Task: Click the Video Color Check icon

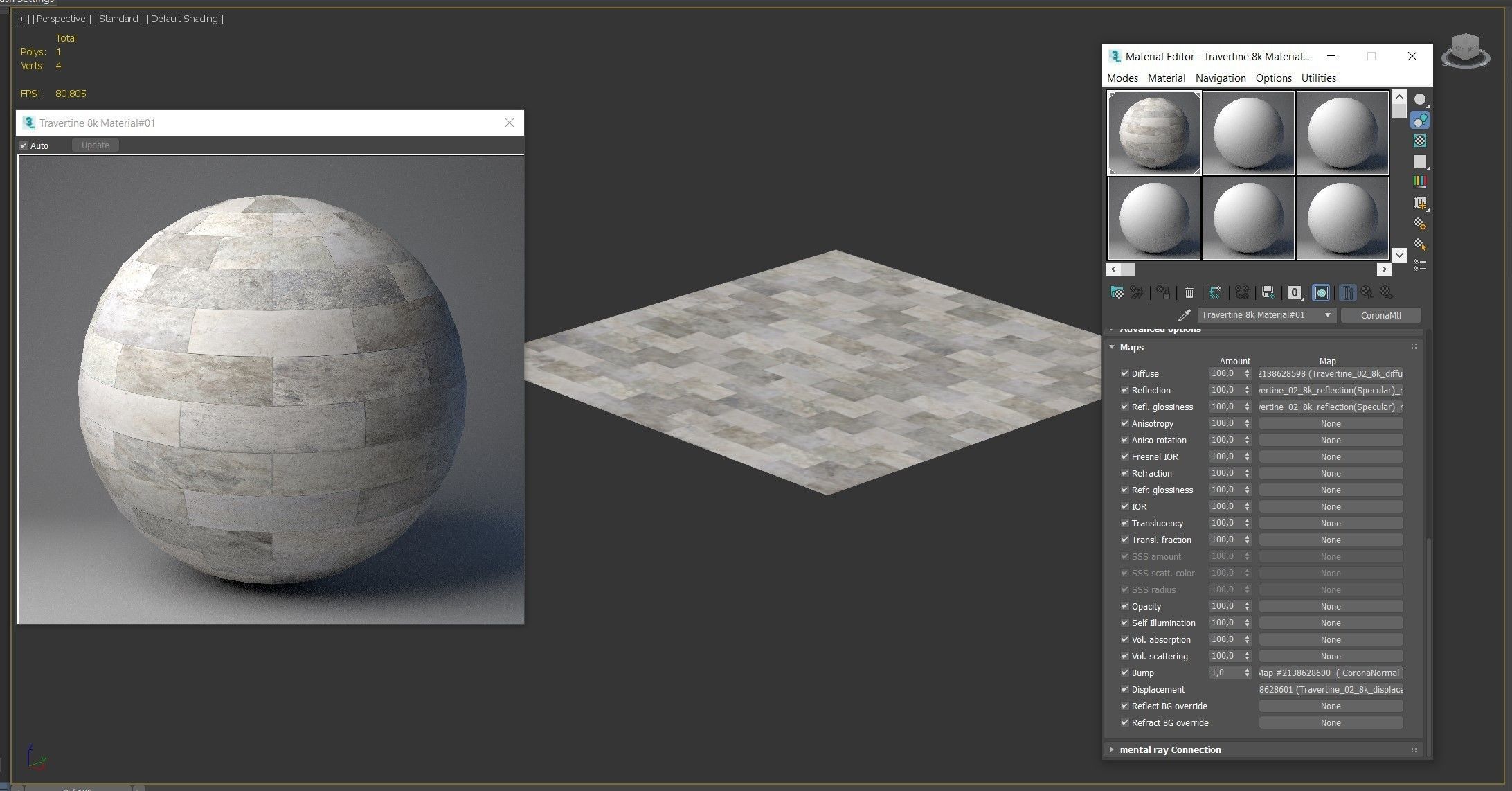Action: coord(1420,181)
